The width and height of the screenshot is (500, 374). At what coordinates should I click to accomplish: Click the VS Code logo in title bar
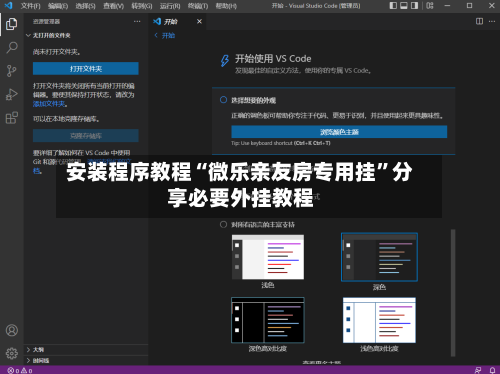(8, 5)
